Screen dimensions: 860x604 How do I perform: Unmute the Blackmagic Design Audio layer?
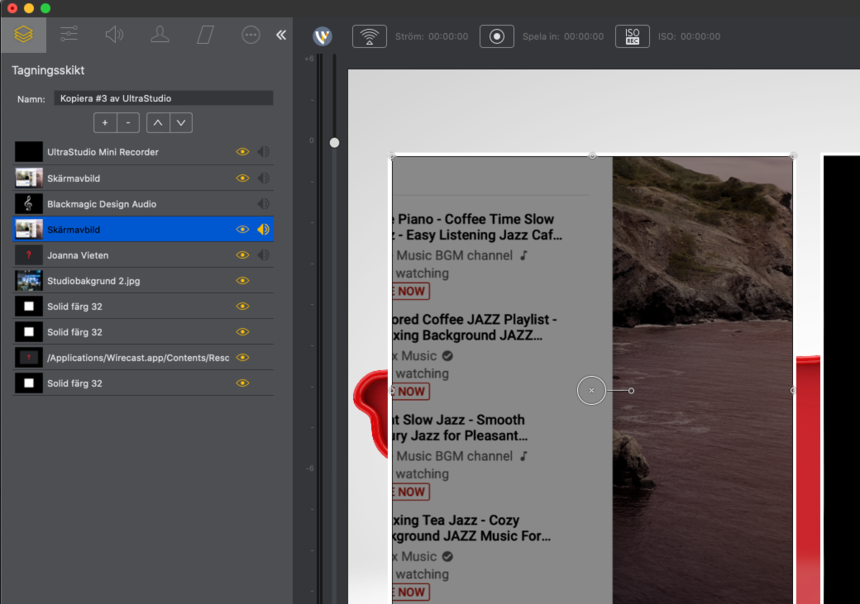tap(263, 204)
